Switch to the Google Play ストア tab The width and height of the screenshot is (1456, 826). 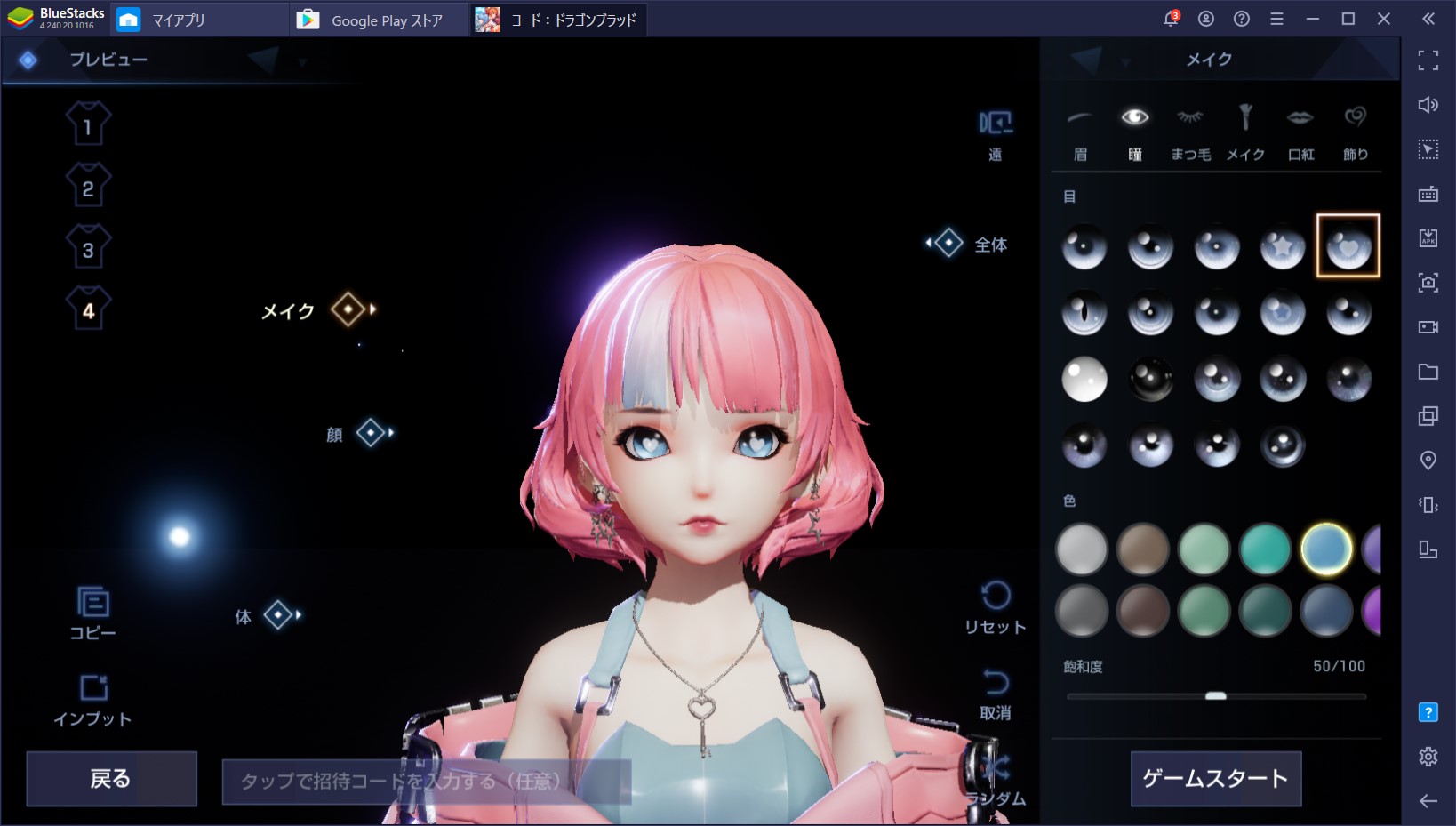click(x=380, y=20)
